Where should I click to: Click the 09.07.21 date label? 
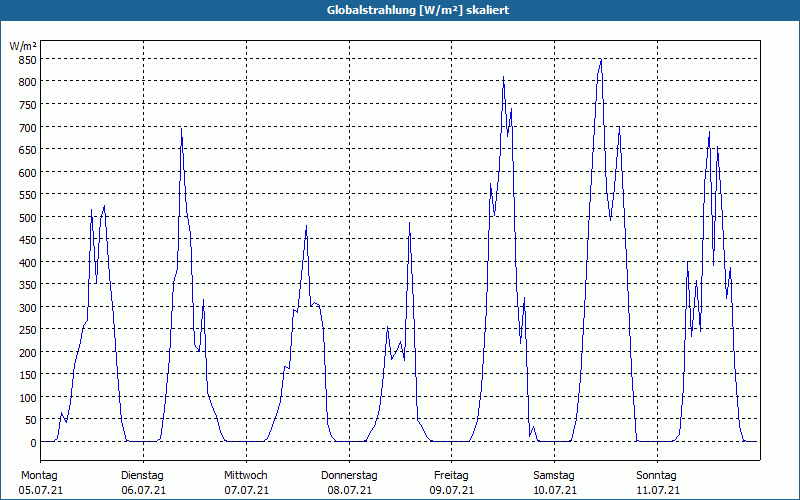tap(452, 490)
